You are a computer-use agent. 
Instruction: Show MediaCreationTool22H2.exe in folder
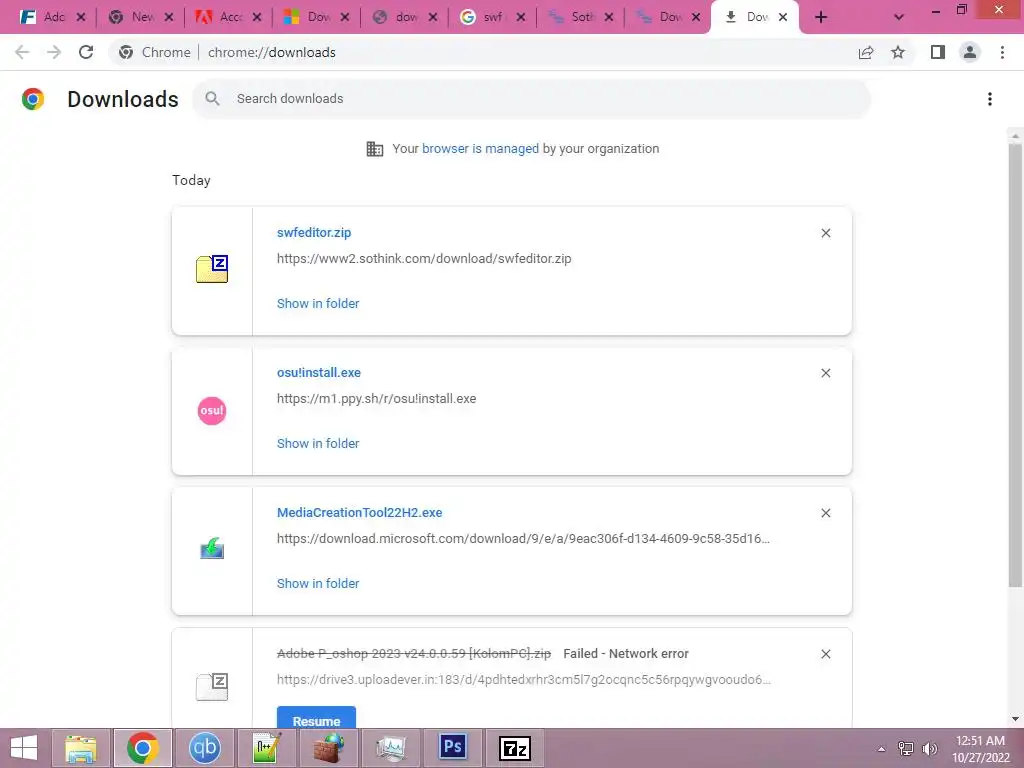click(x=318, y=584)
